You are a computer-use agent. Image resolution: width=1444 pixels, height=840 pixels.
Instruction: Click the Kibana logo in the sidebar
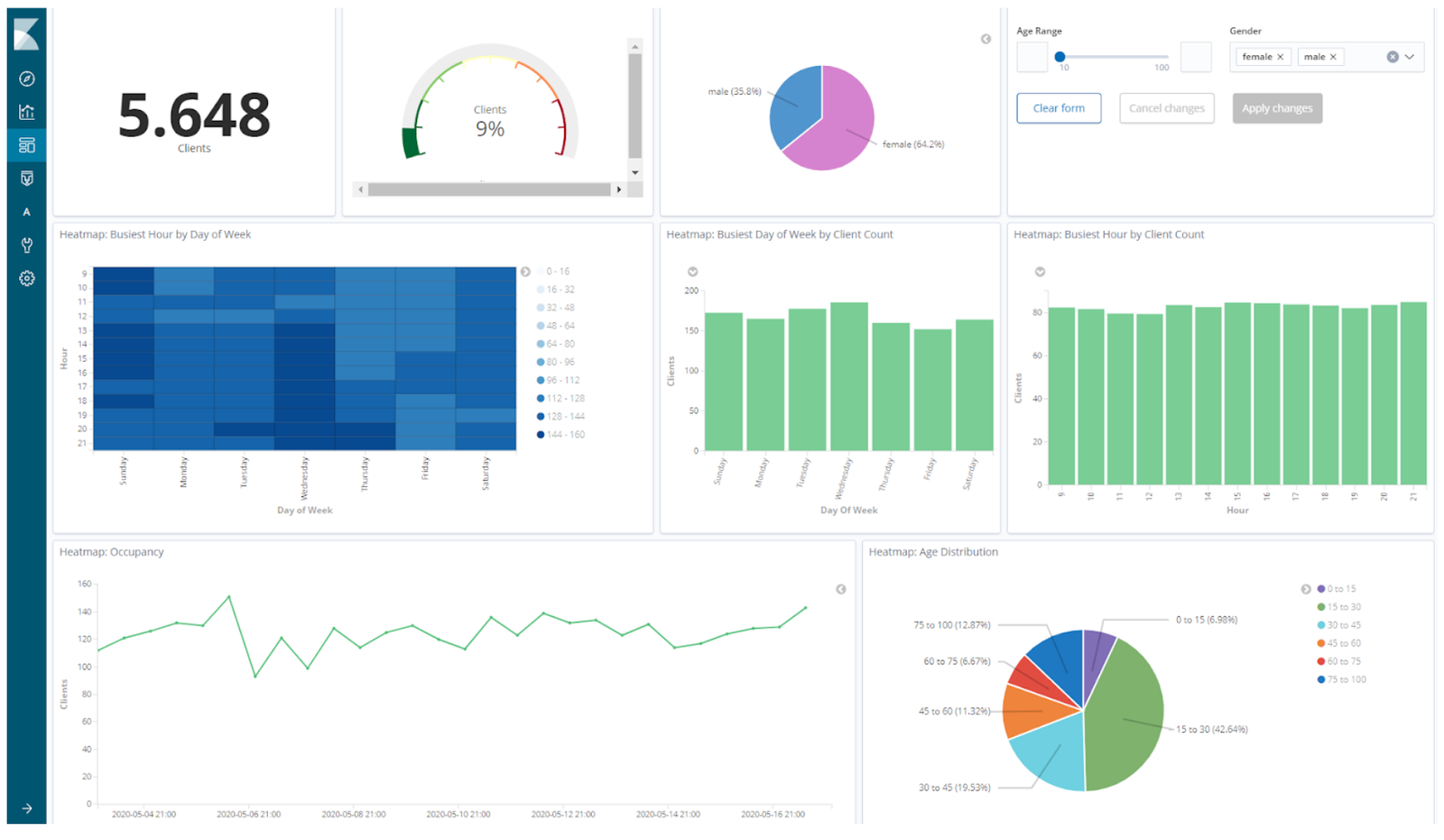tap(26, 34)
